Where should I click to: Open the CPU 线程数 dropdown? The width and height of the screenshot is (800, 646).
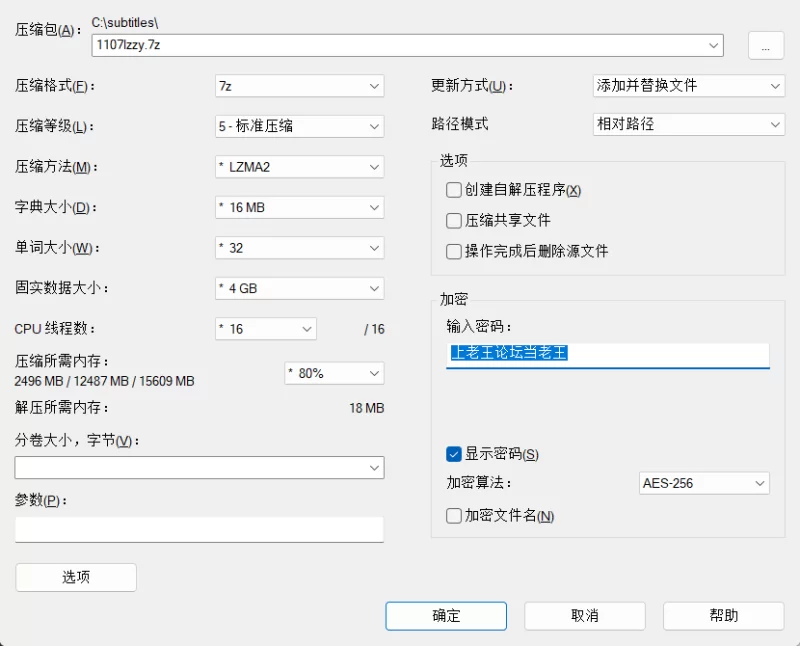266,329
